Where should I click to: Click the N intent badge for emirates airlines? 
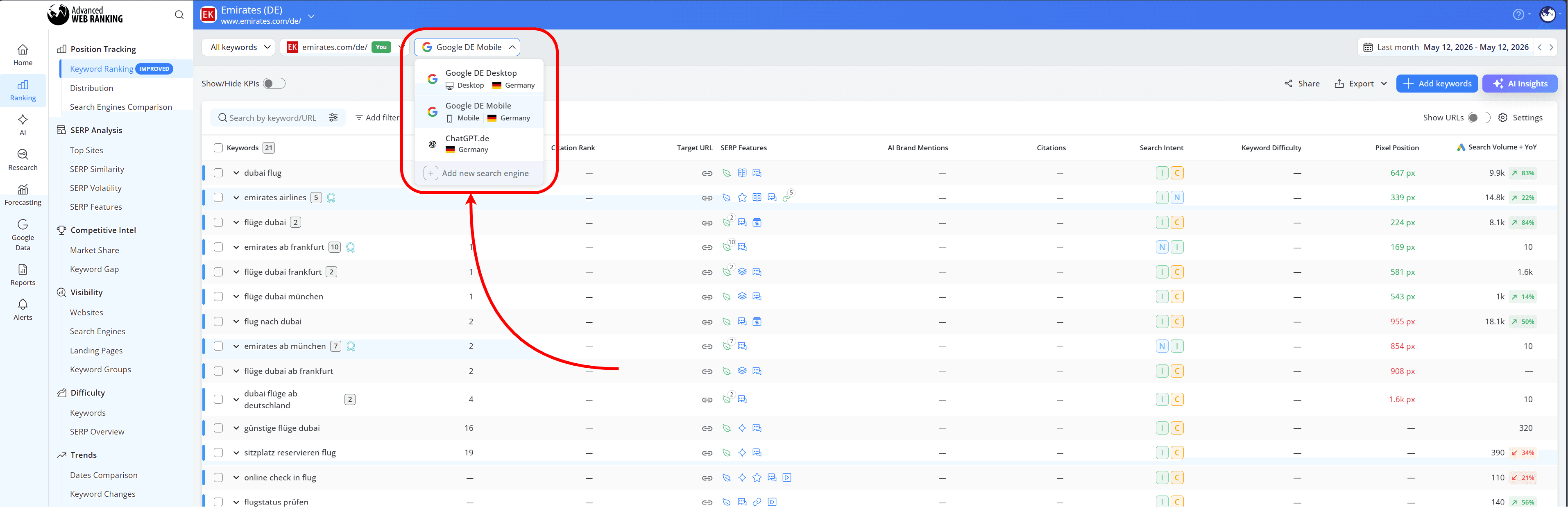coord(1177,197)
